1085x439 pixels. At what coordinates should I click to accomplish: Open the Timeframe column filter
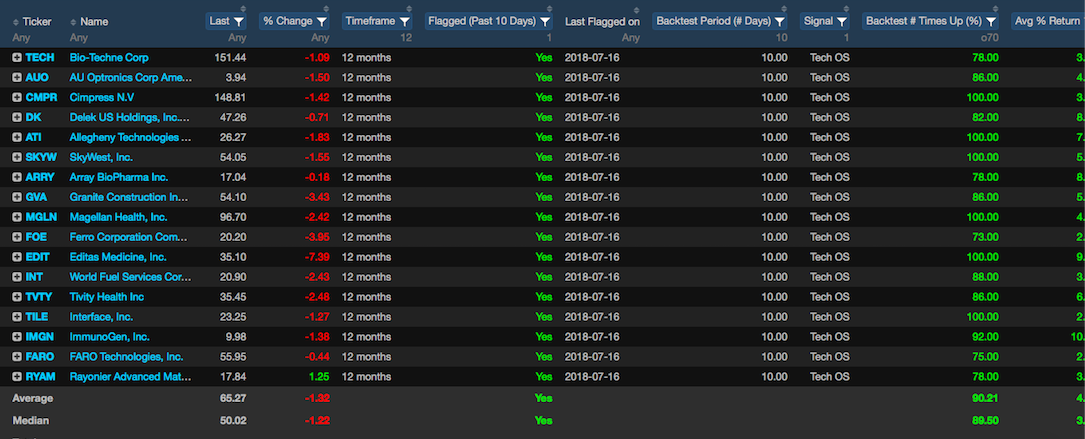404,21
